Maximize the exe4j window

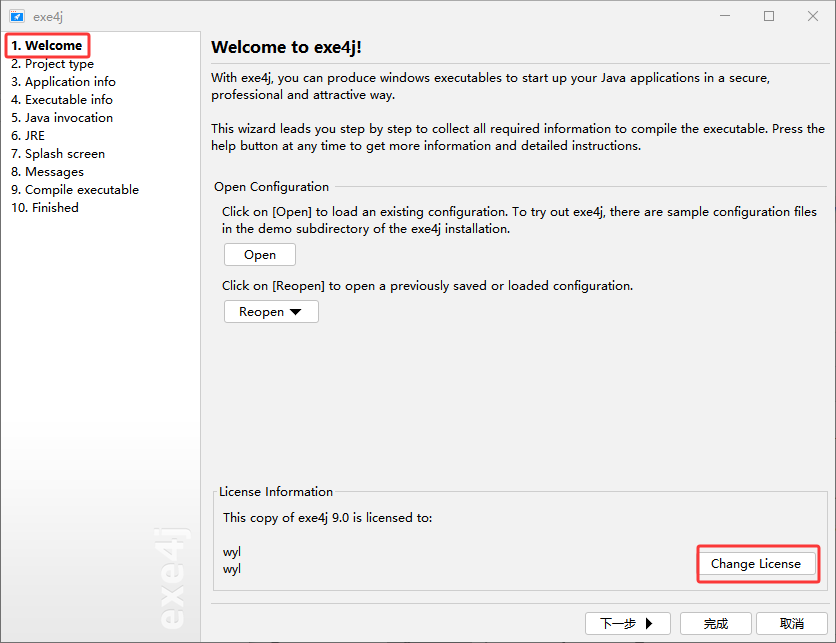pyautogui.click(x=769, y=16)
